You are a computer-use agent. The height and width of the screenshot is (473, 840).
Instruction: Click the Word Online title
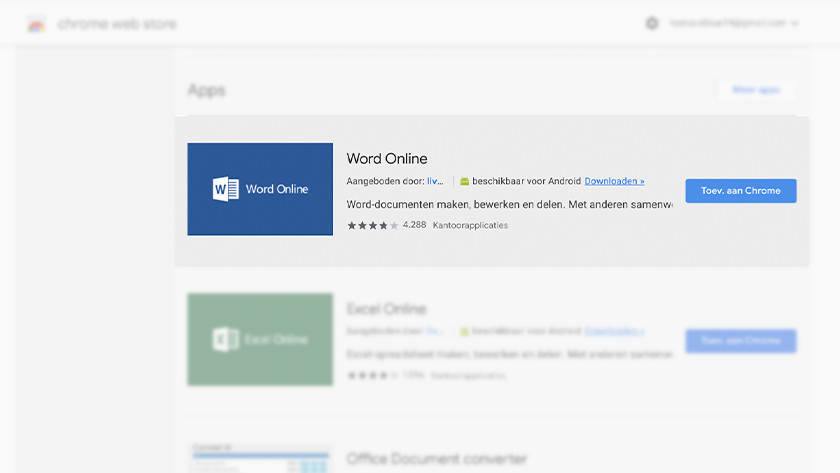point(387,158)
